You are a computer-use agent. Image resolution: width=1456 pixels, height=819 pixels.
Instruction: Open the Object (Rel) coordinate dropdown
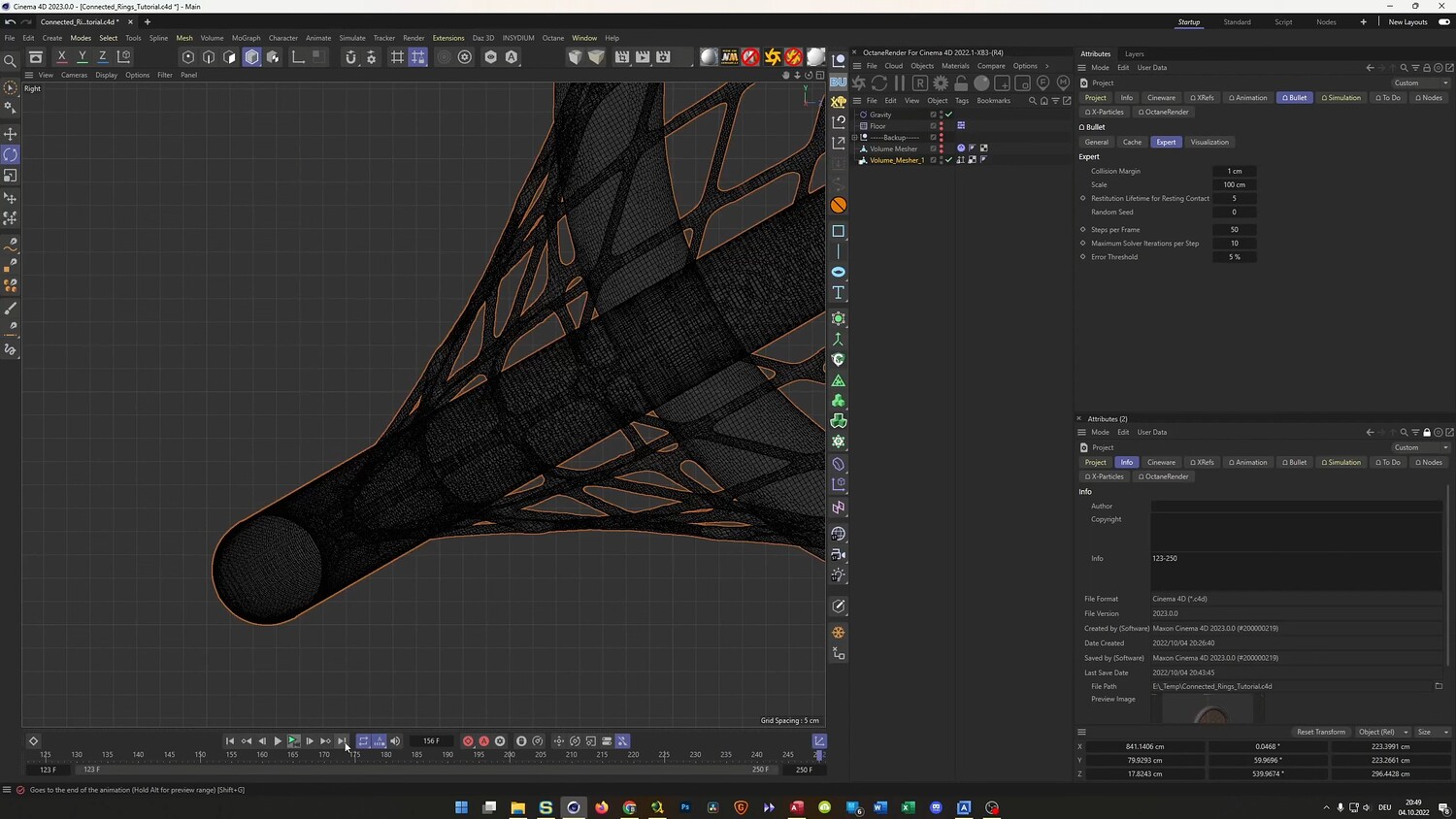(1382, 732)
